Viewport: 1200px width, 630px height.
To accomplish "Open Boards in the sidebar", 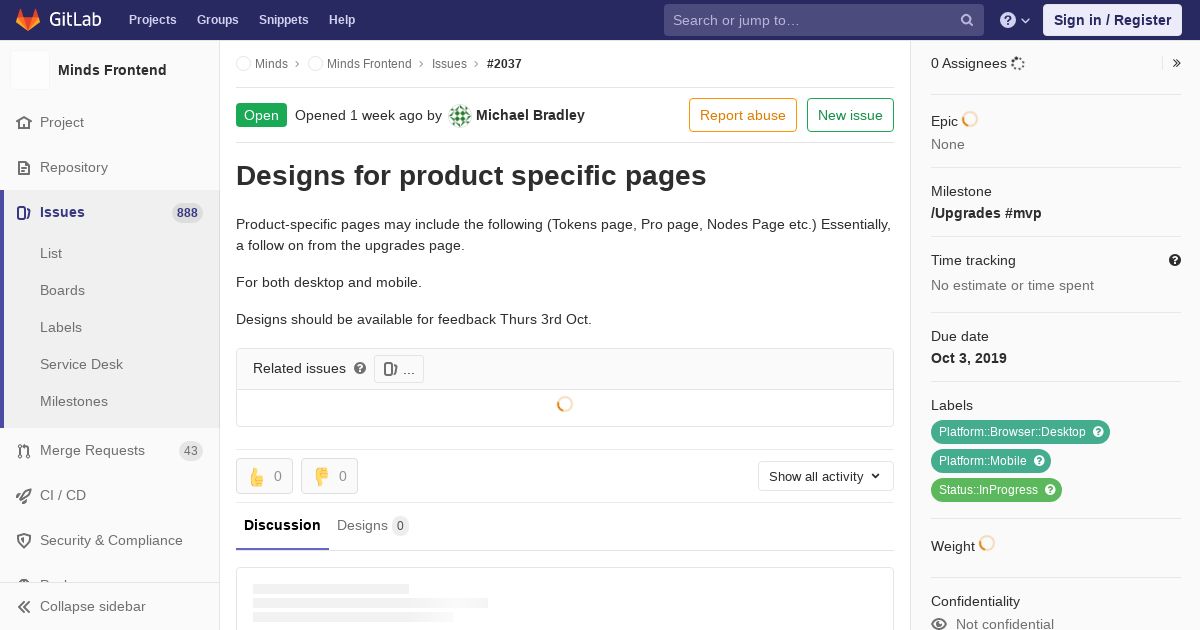I will point(62,290).
